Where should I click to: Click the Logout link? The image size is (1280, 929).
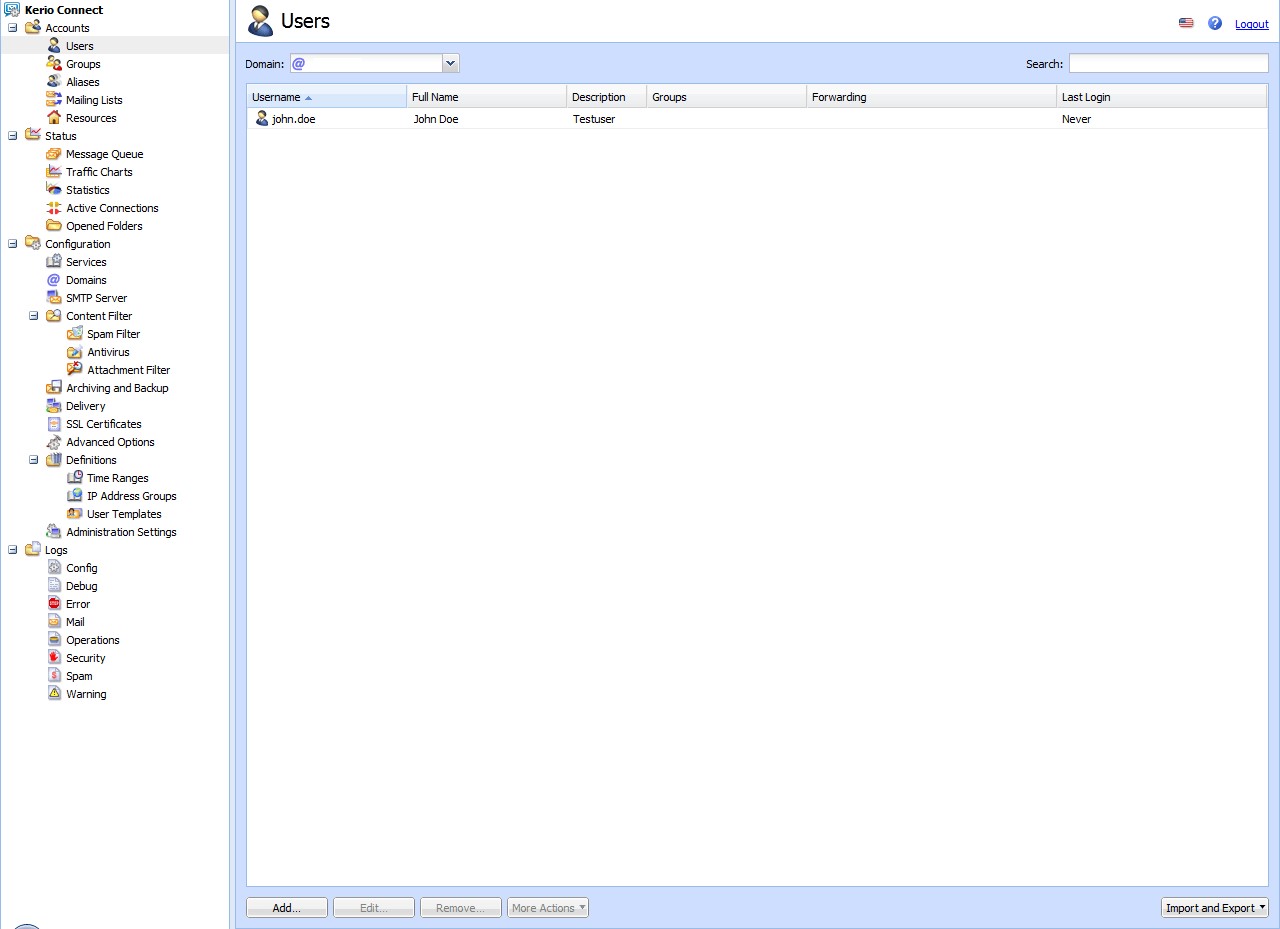click(x=1251, y=24)
